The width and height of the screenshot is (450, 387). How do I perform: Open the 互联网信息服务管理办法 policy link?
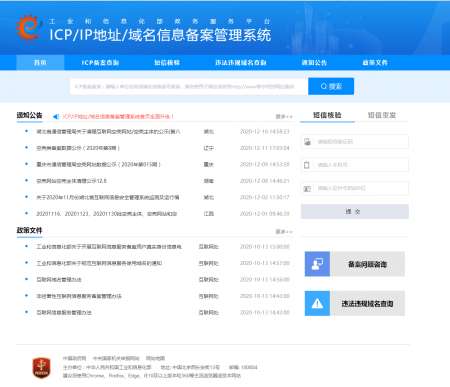[x=64, y=312]
